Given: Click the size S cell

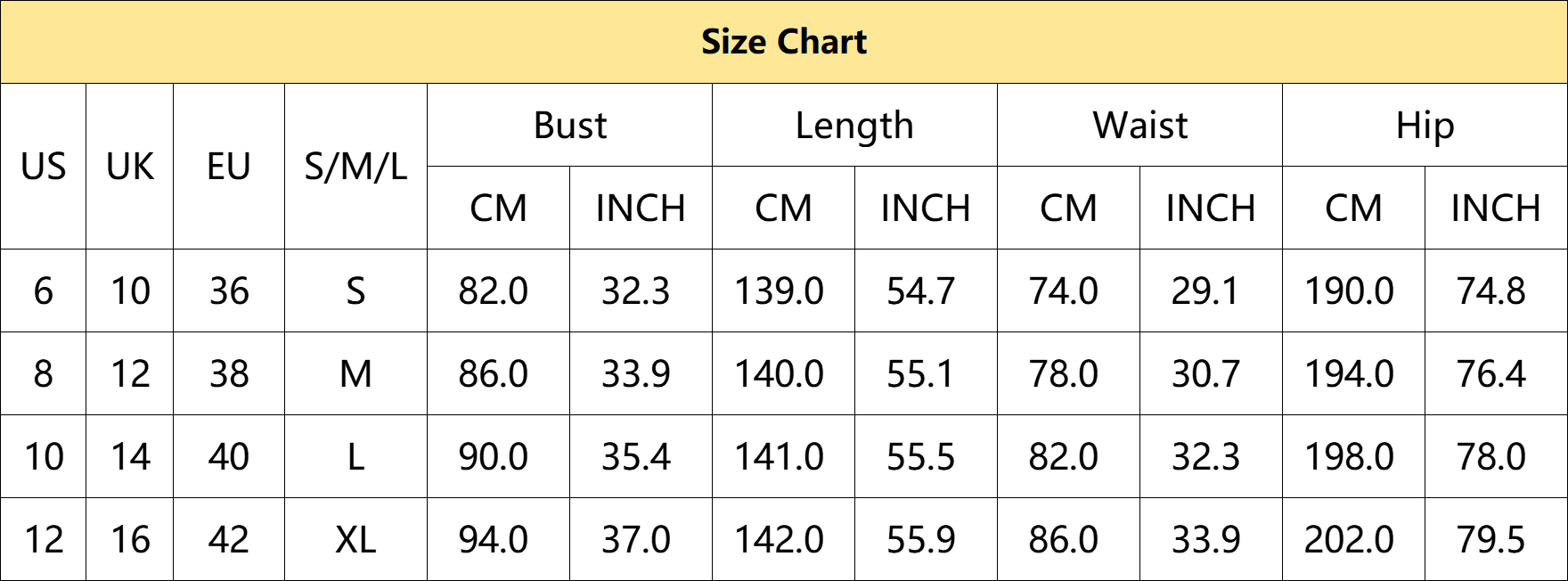Looking at the screenshot, I should tap(355, 291).
